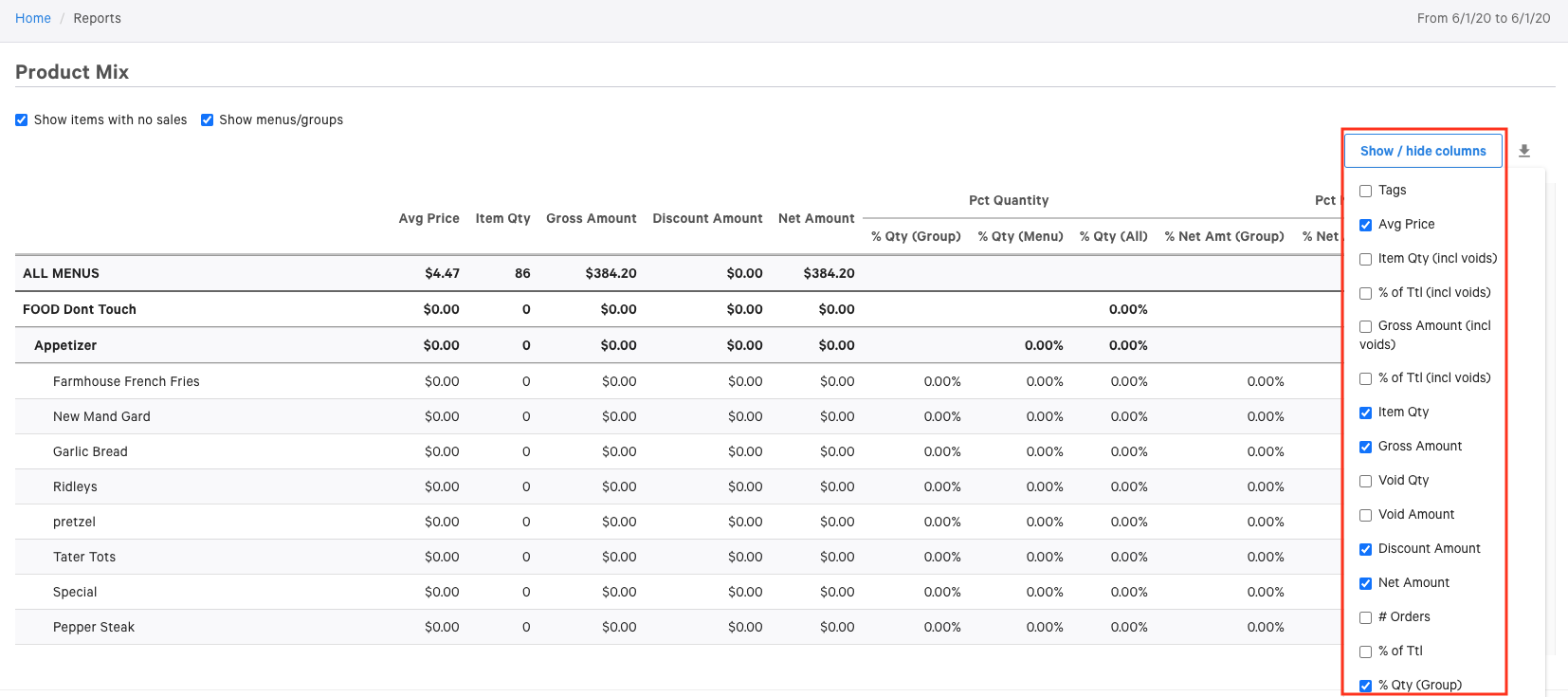
Task: Click the Pct Quantity group header
Action: (x=1009, y=200)
